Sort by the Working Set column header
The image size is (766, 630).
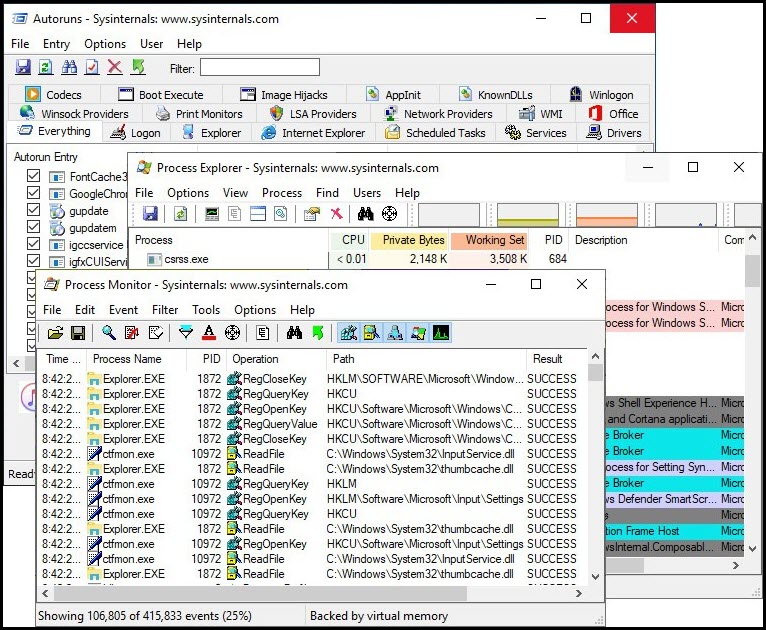click(490, 240)
